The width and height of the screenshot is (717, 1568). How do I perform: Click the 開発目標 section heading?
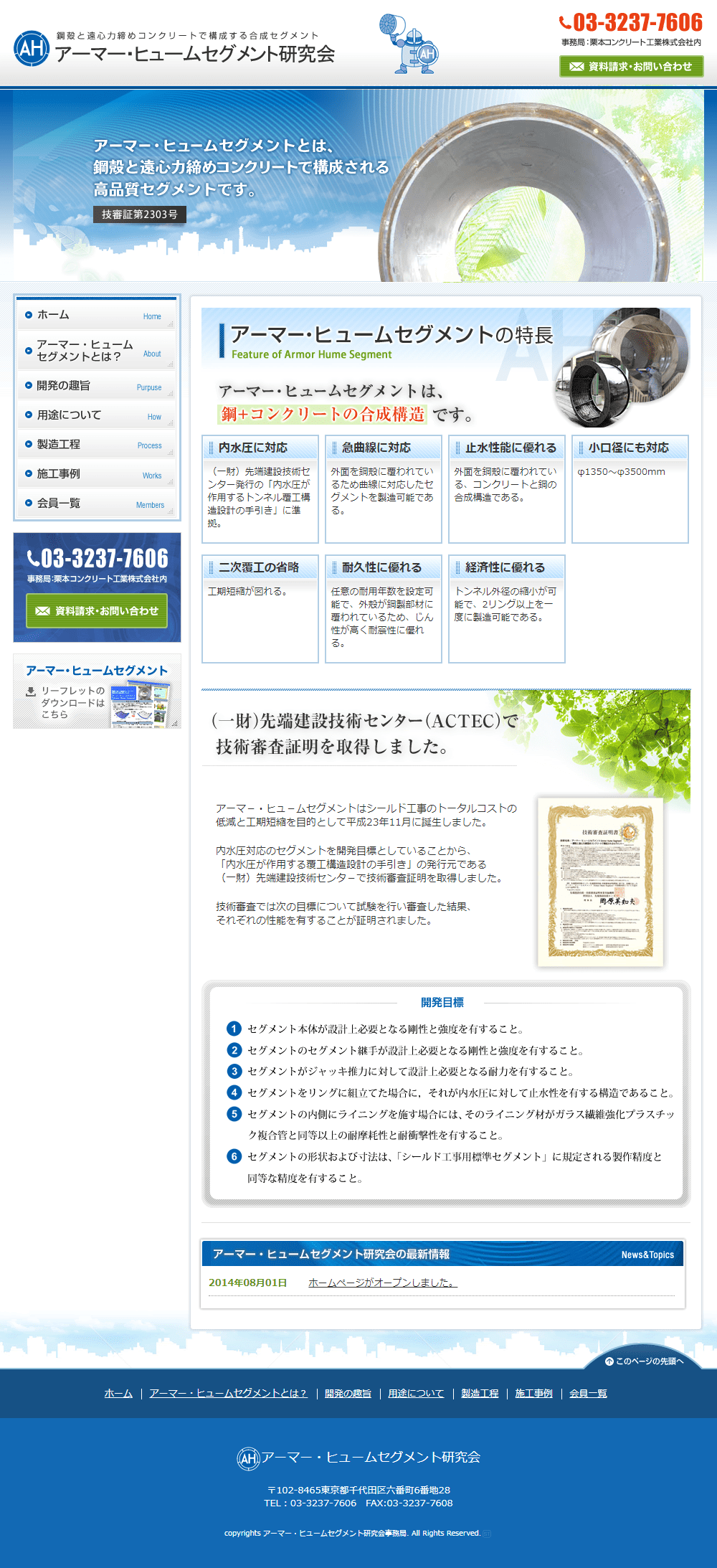[x=442, y=1003]
